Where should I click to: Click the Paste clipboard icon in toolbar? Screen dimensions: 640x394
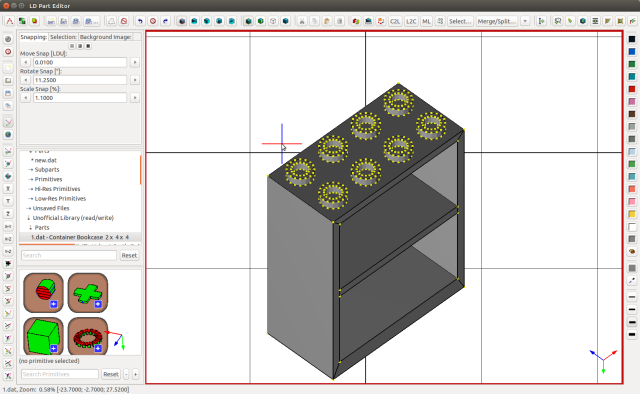(x=327, y=21)
